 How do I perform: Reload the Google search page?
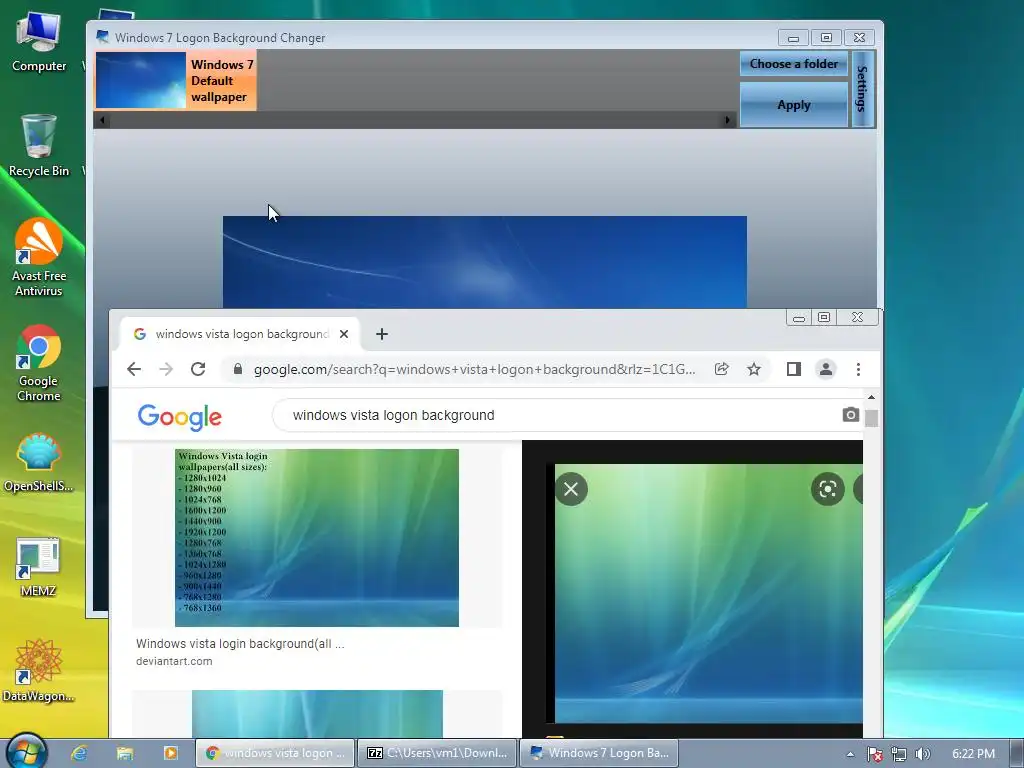coord(198,369)
